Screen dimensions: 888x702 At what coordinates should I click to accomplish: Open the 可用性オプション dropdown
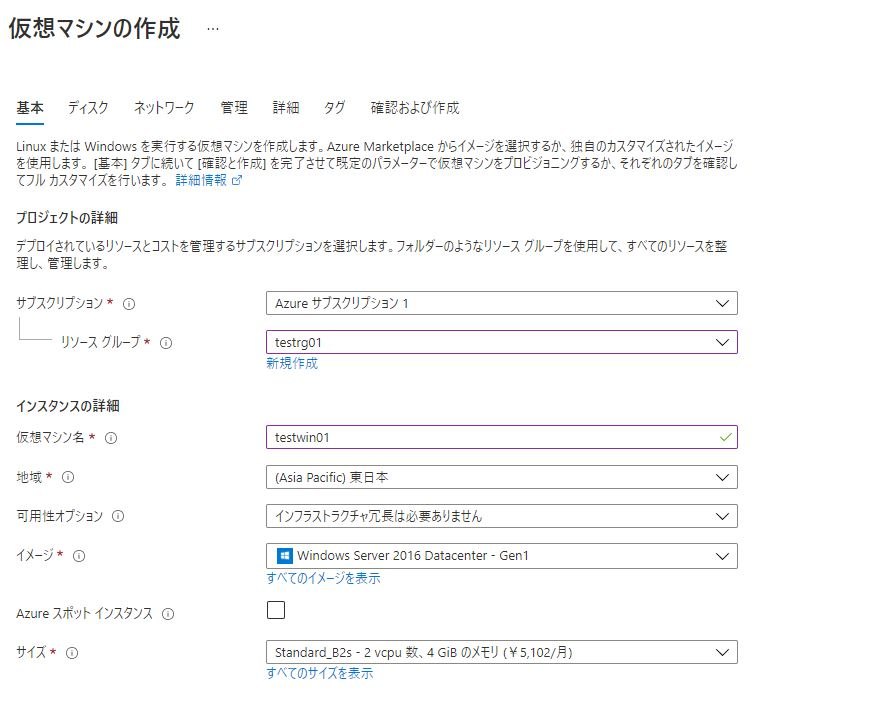(x=502, y=516)
